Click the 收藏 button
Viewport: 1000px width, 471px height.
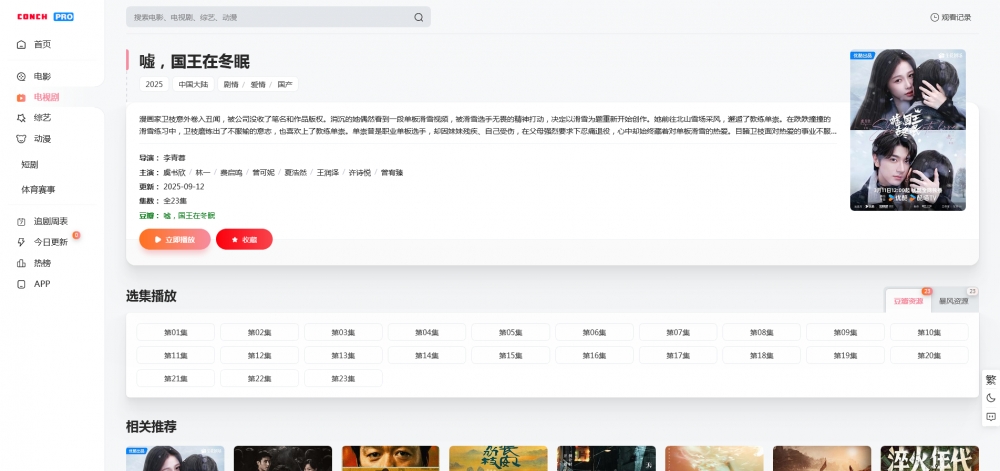(x=244, y=240)
